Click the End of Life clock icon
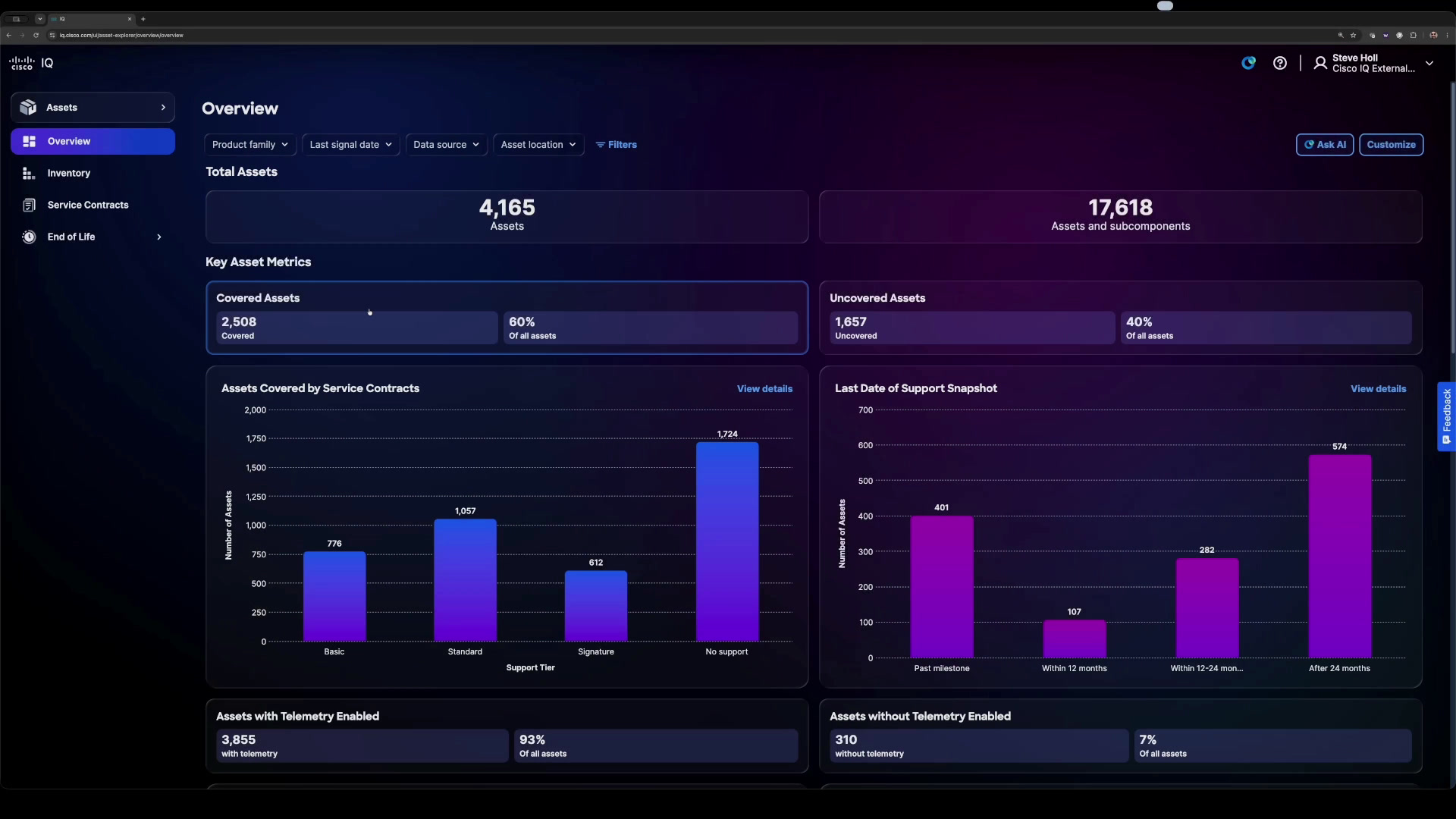1456x819 pixels. pos(29,237)
